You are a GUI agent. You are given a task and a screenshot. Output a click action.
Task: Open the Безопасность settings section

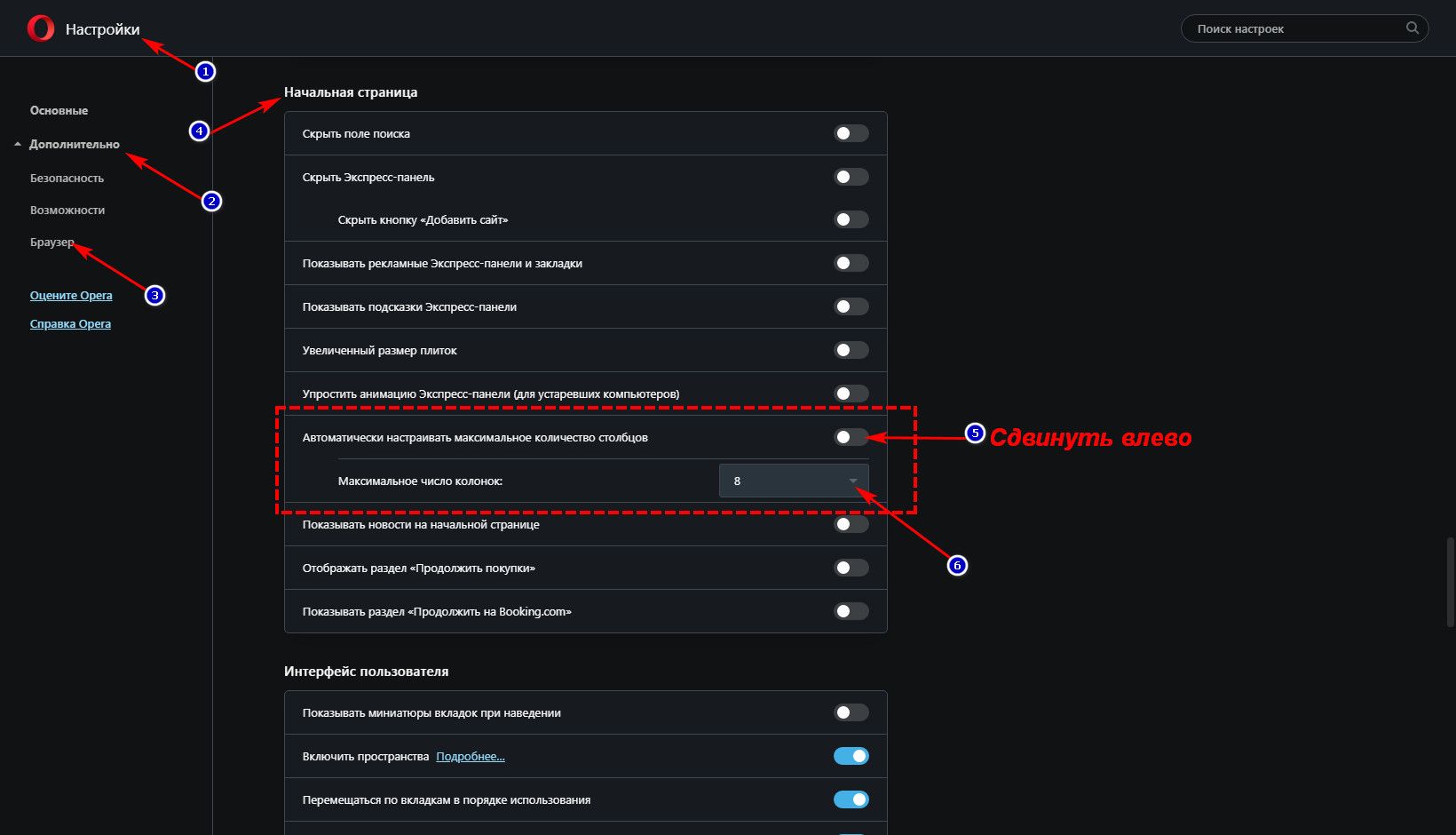[67, 178]
